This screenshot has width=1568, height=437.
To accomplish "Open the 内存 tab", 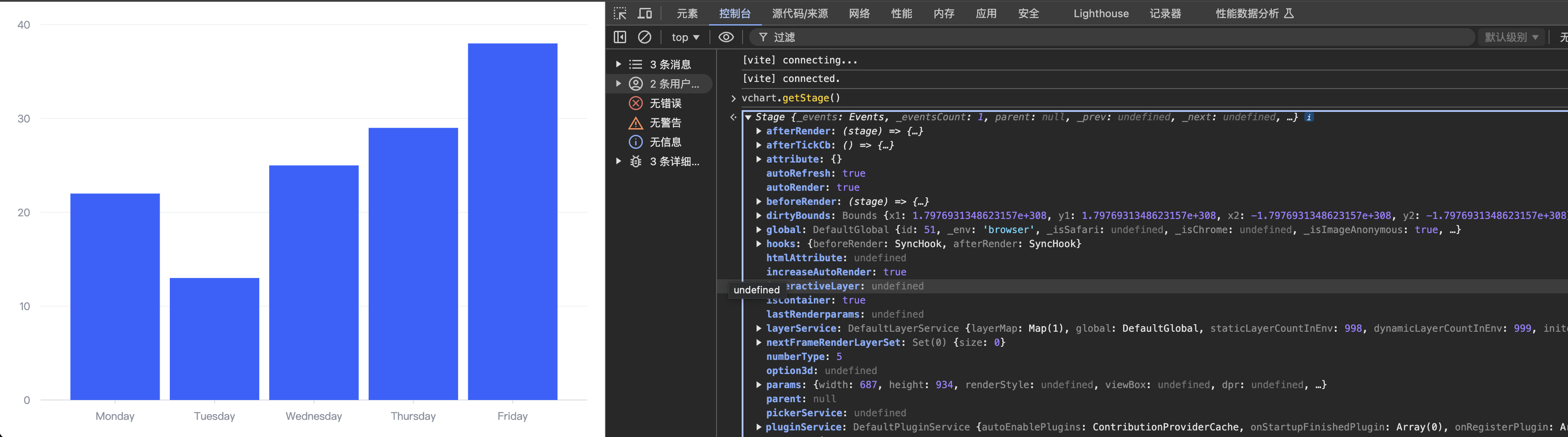I will (x=944, y=13).
